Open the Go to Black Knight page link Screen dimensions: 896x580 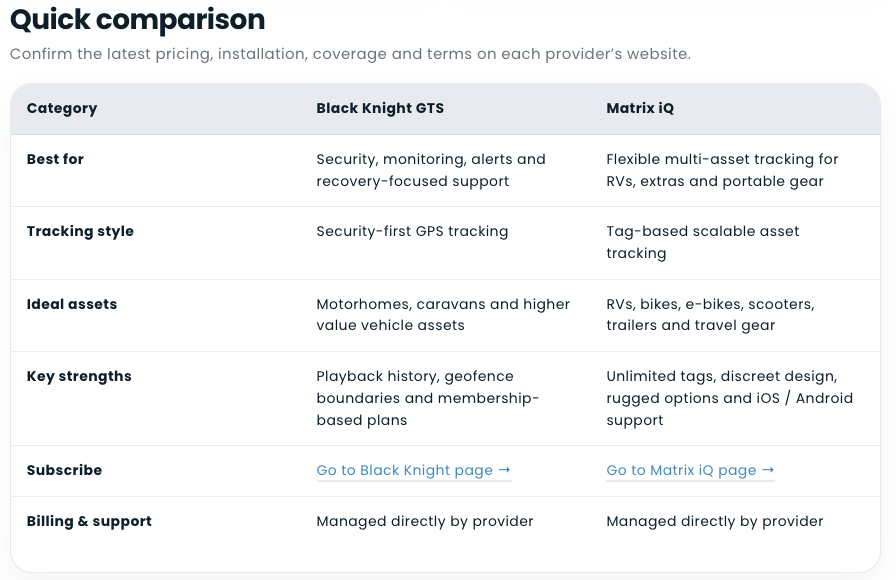pyautogui.click(x=413, y=470)
